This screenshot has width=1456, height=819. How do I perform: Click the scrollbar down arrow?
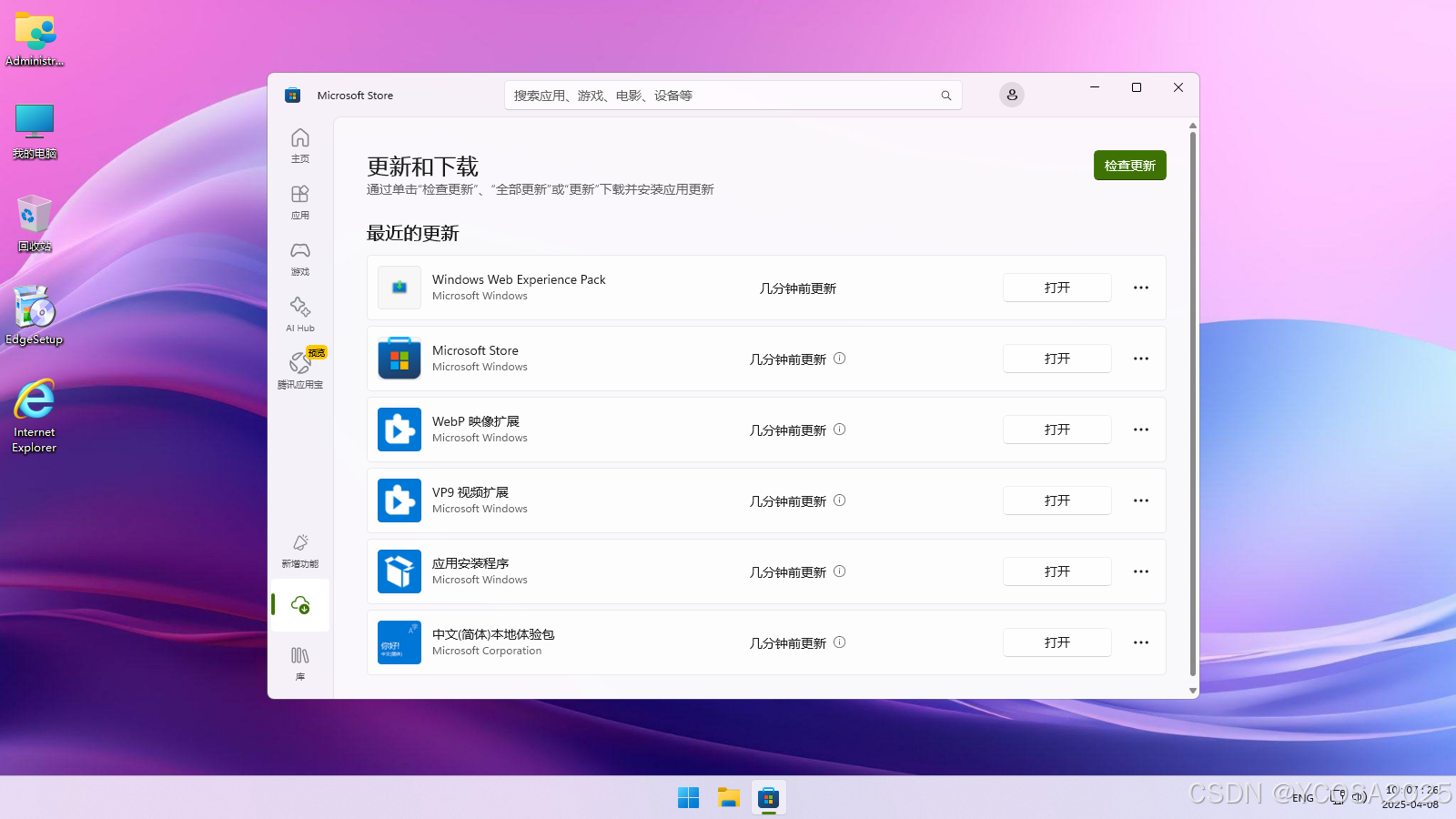1193,691
